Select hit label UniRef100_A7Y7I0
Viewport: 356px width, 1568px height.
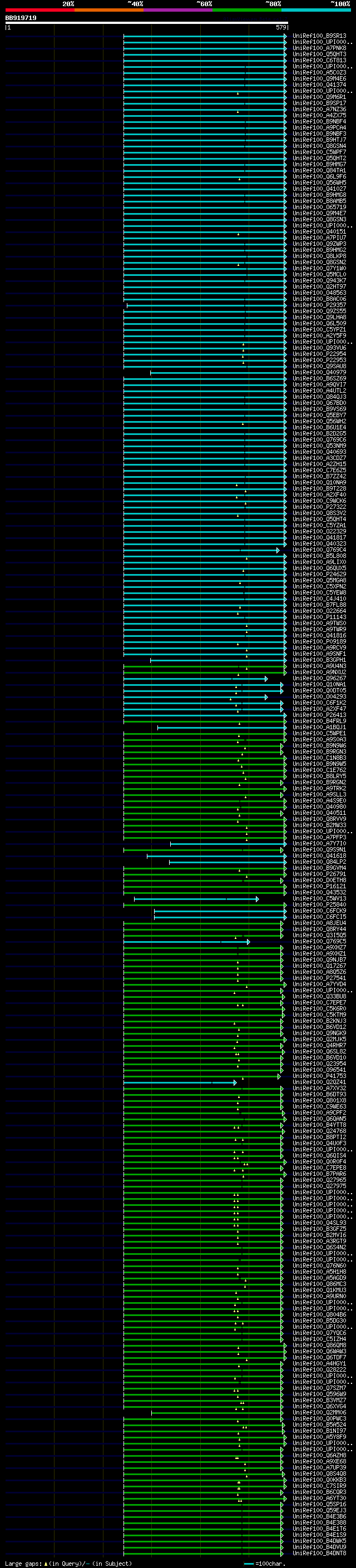319,843
